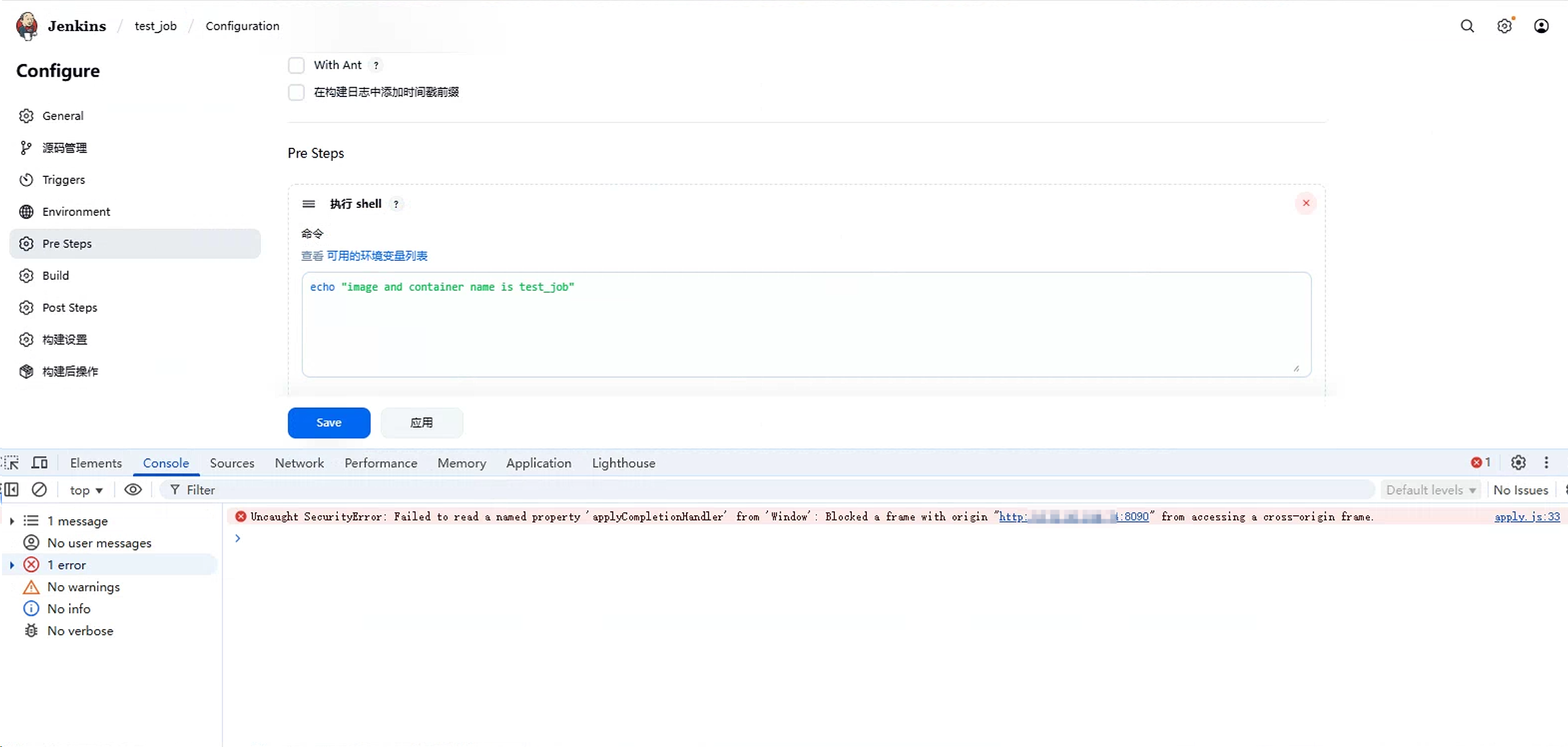
Task: Switch to the Network tab
Action: click(x=299, y=463)
